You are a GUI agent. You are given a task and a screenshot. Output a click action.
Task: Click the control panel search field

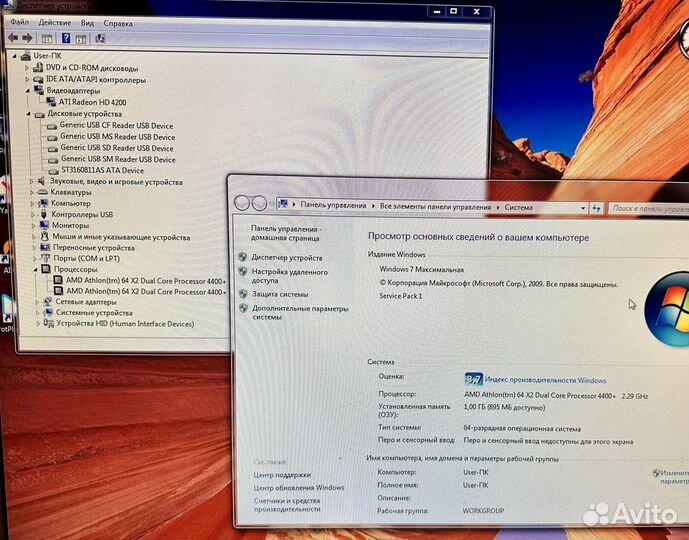click(649, 208)
